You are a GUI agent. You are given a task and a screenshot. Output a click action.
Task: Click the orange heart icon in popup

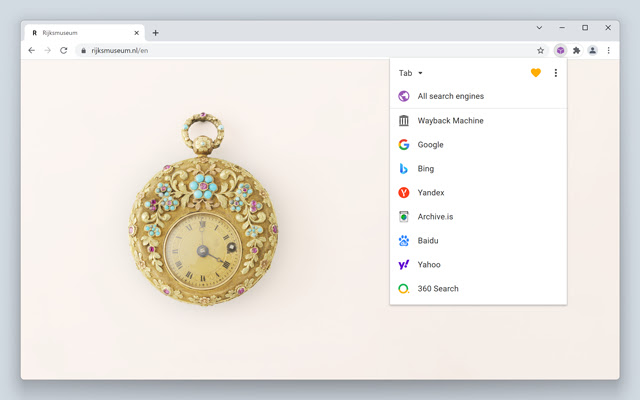[536, 73]
